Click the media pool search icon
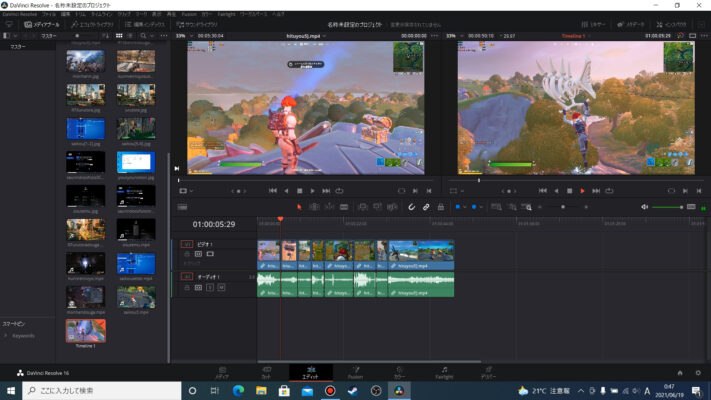Viewport: 711px width, 400px height. point(143,35)
